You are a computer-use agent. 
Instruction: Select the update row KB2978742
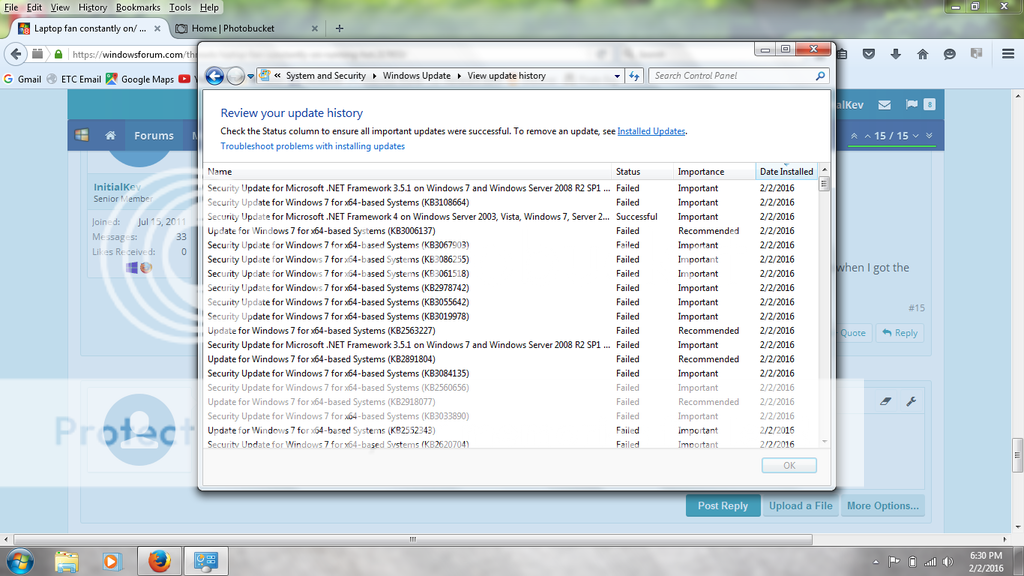tap(511, 288)
